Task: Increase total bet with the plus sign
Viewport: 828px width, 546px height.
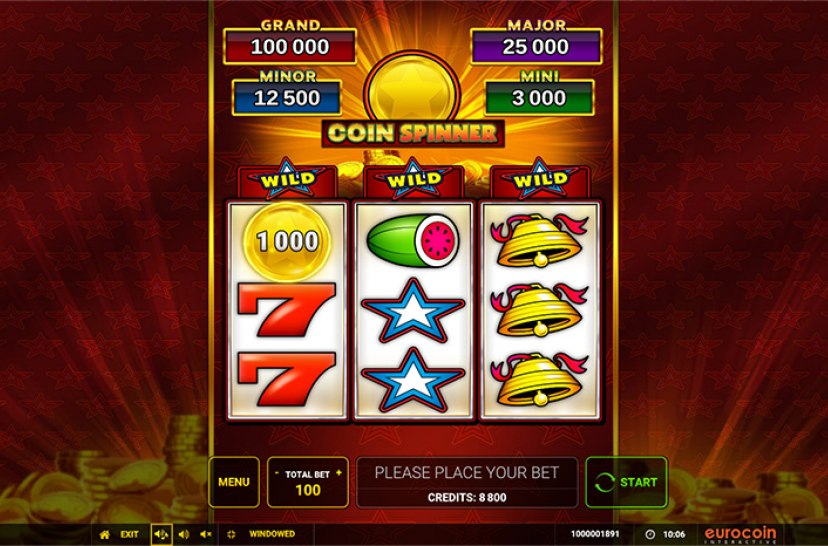Action: 338,473
